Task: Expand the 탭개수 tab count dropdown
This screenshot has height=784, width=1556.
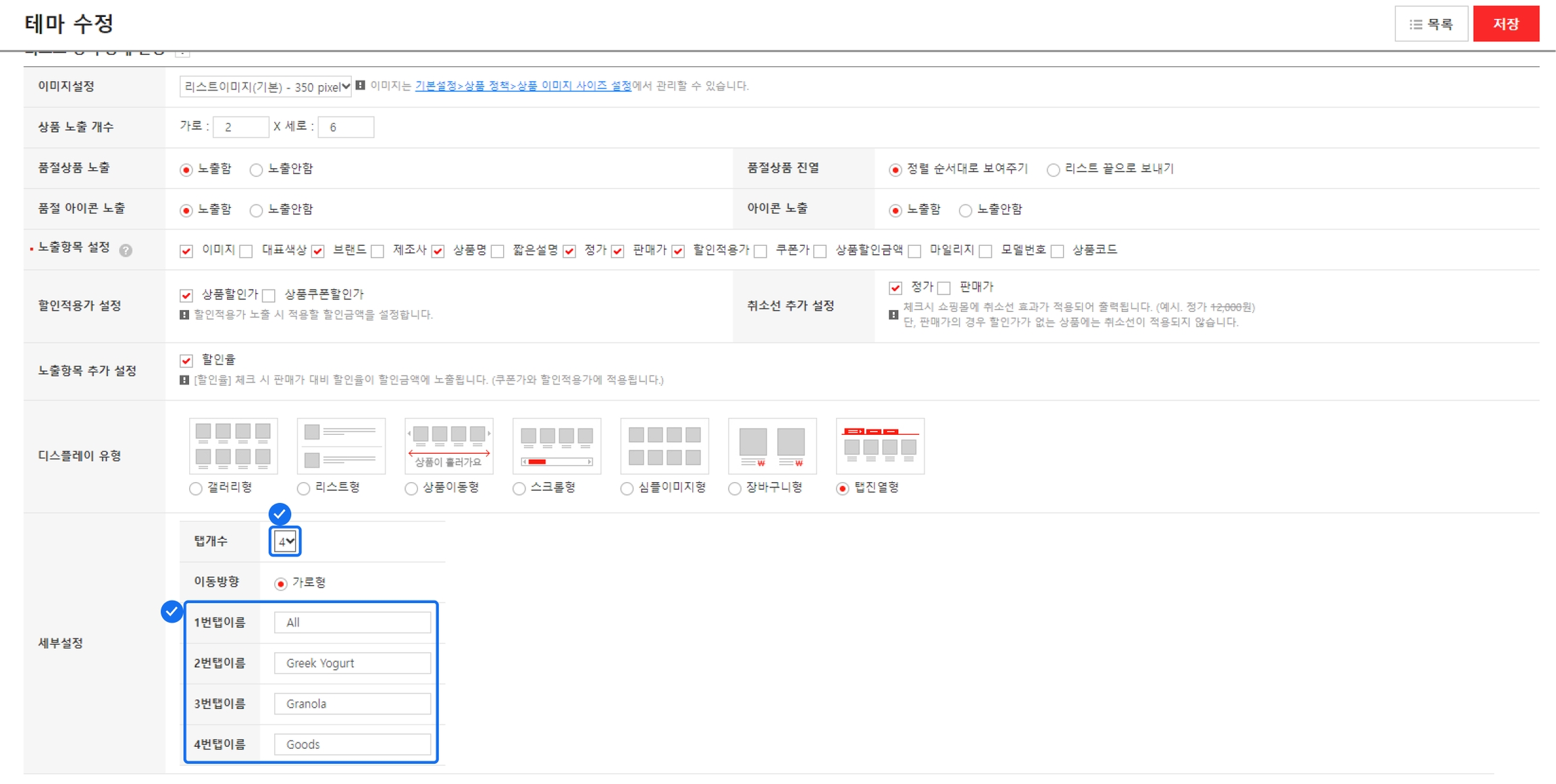Action: point(285,542)
